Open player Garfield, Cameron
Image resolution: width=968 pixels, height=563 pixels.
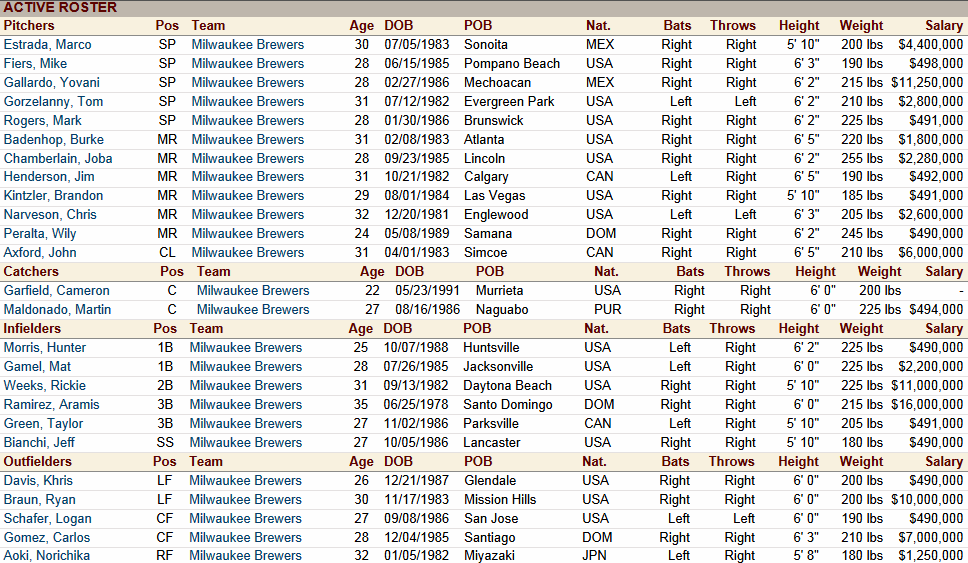tap(57, 291)
